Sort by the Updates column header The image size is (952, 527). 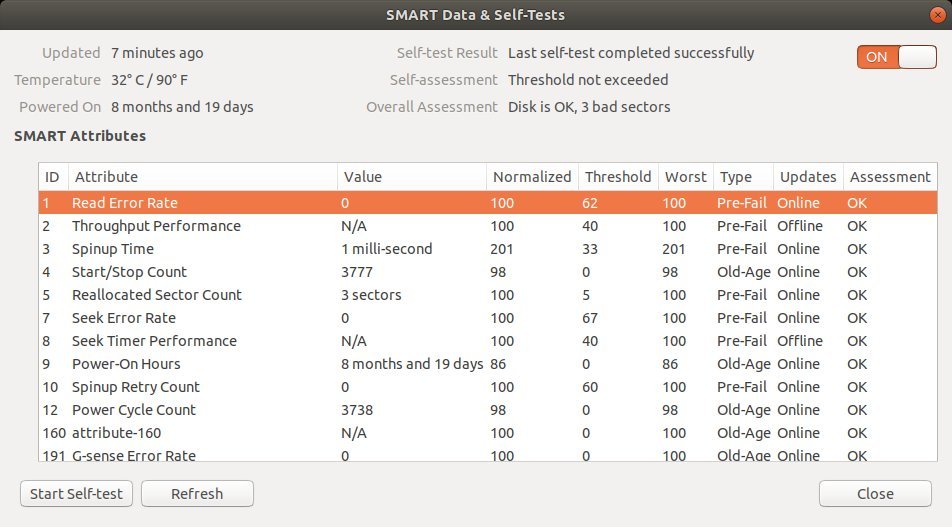[808, 177]
